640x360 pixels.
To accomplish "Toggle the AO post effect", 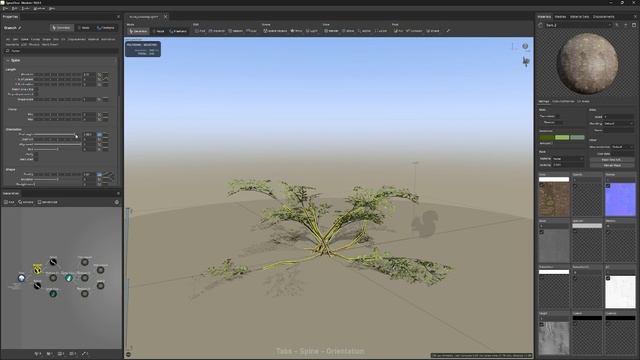I will pyautogui.click(x=398, y=31).
